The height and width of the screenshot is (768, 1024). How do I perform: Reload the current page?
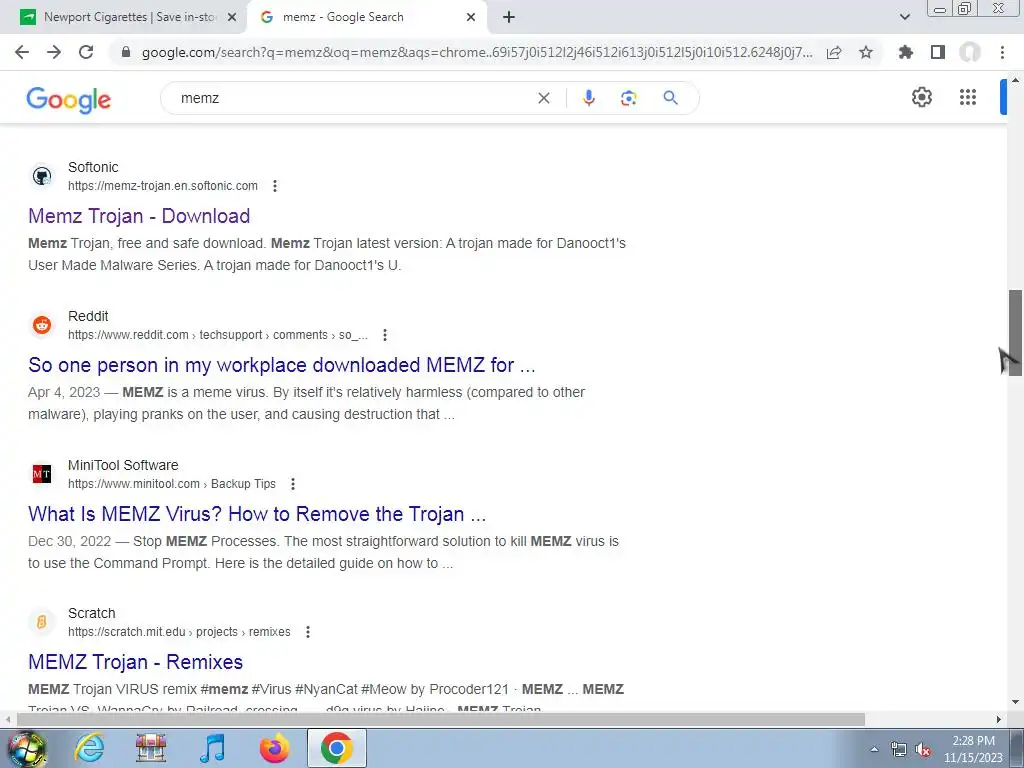[86, 52]
